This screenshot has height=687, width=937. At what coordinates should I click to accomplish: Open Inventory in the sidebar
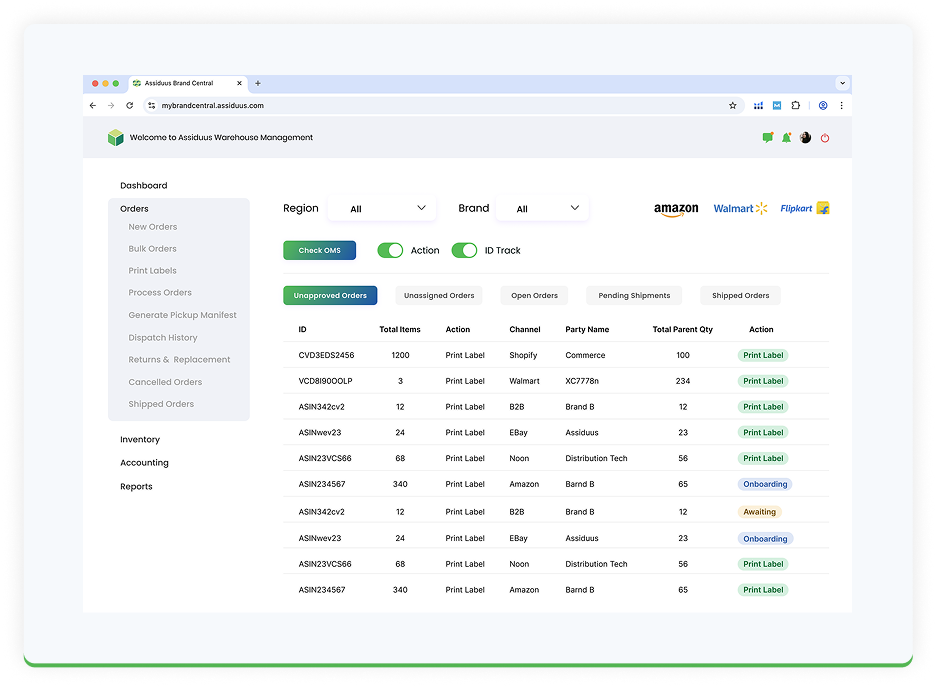pos(140,439)
